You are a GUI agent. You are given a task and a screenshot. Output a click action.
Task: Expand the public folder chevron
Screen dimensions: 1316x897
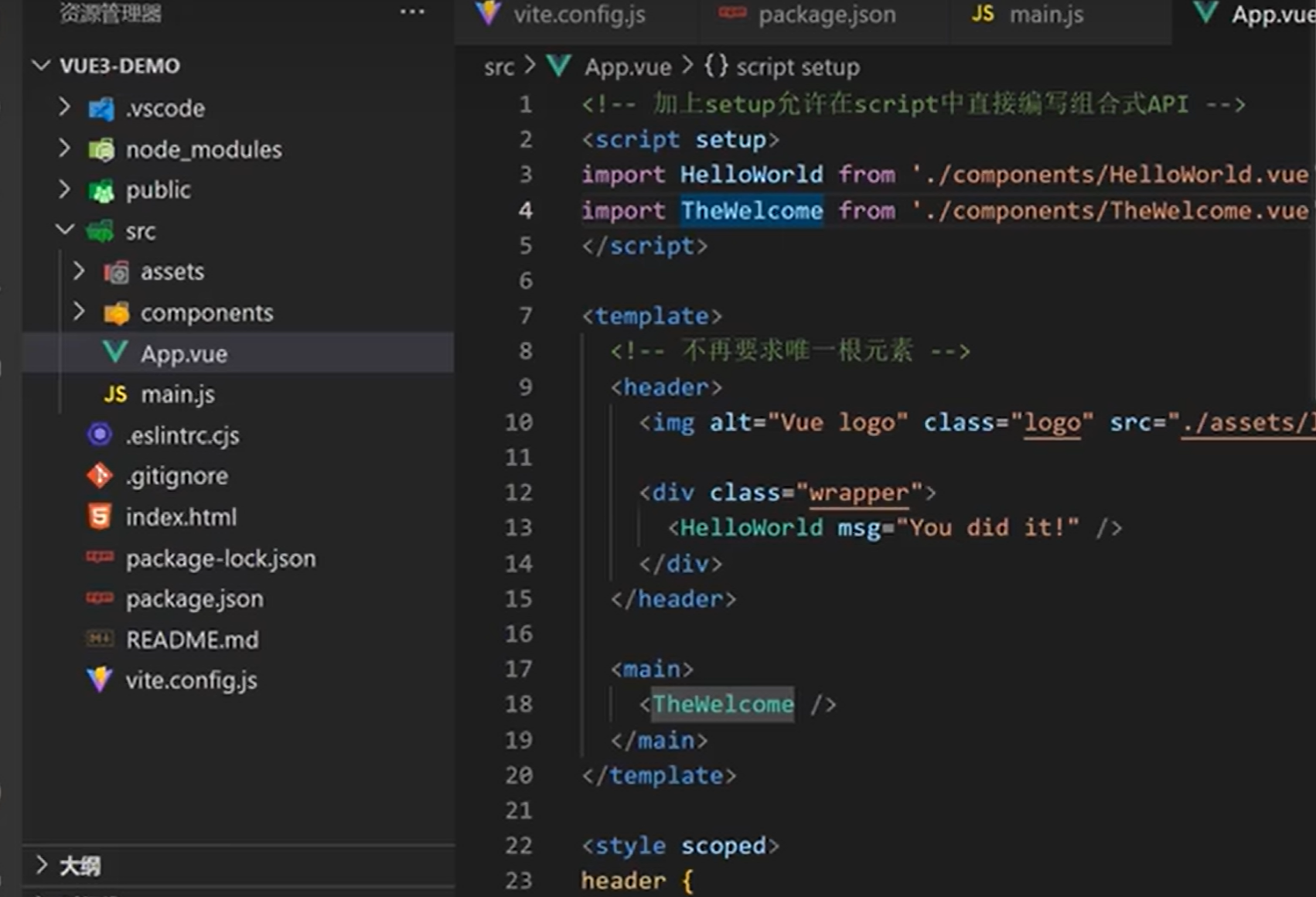(65, 189)
